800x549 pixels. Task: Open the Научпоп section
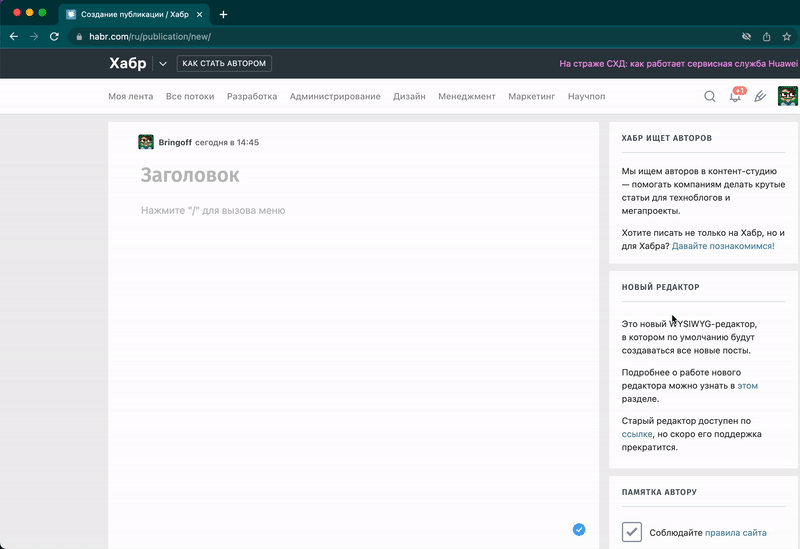tap(586, 96)
